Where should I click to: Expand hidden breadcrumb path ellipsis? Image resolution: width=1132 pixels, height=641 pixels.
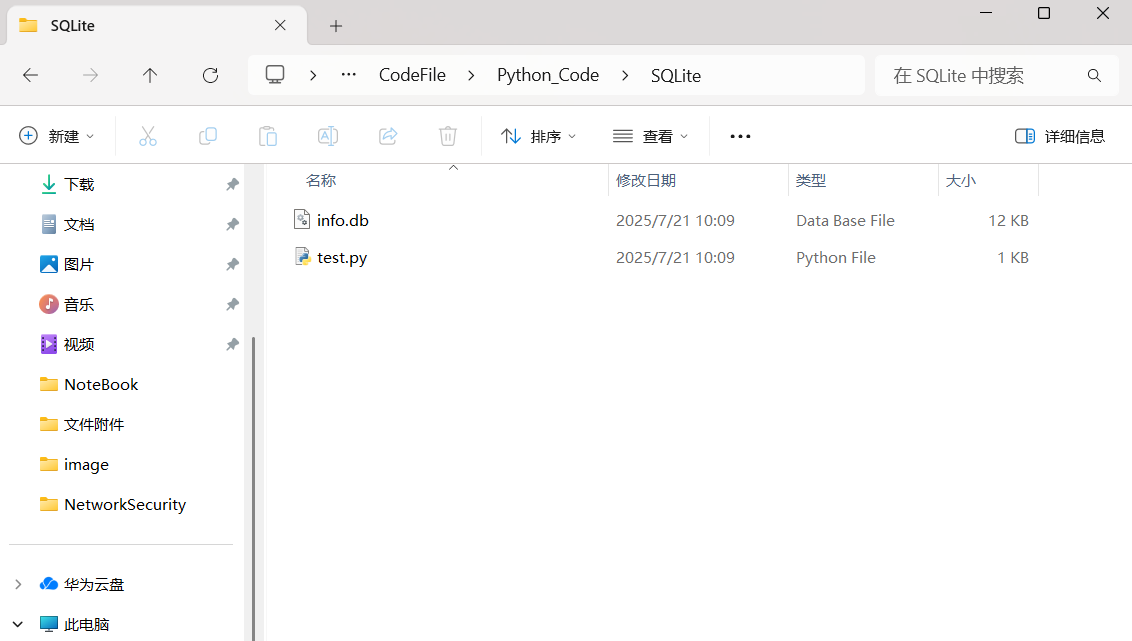tap(349, 74)
